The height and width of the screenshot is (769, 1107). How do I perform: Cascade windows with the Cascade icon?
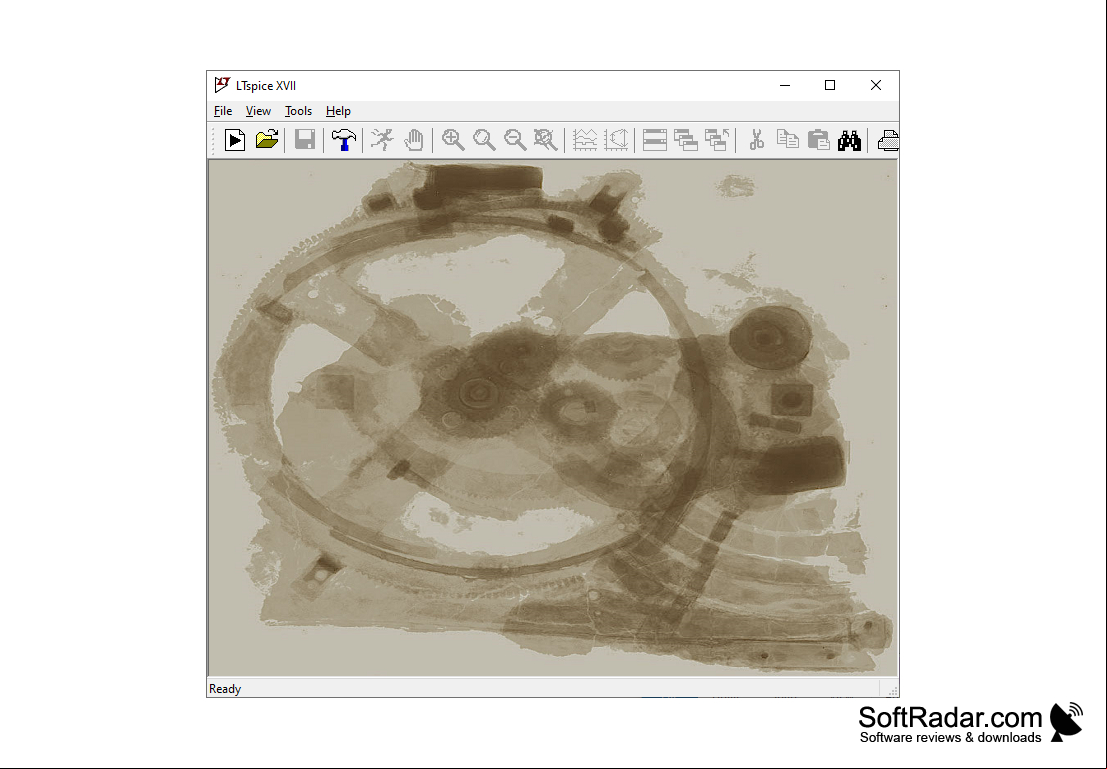coord(686,140)
